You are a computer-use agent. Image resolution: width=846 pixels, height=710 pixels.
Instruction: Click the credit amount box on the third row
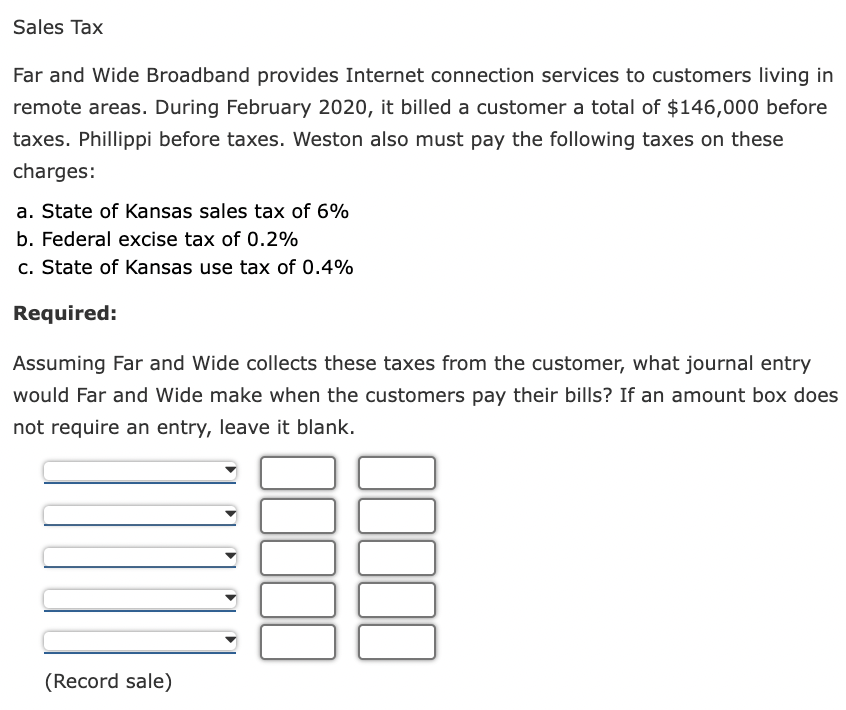coord(396,556)
